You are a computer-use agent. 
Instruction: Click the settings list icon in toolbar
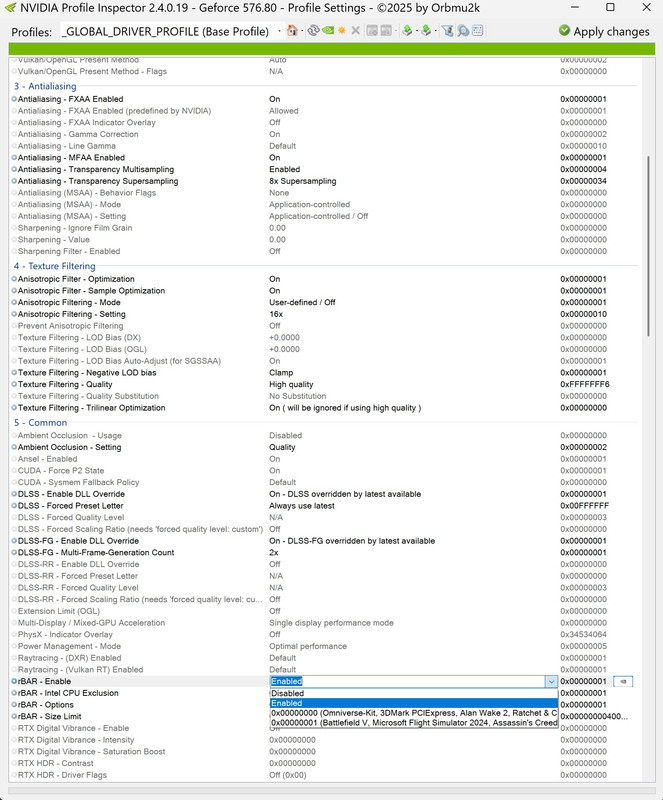tap(478, 31)
